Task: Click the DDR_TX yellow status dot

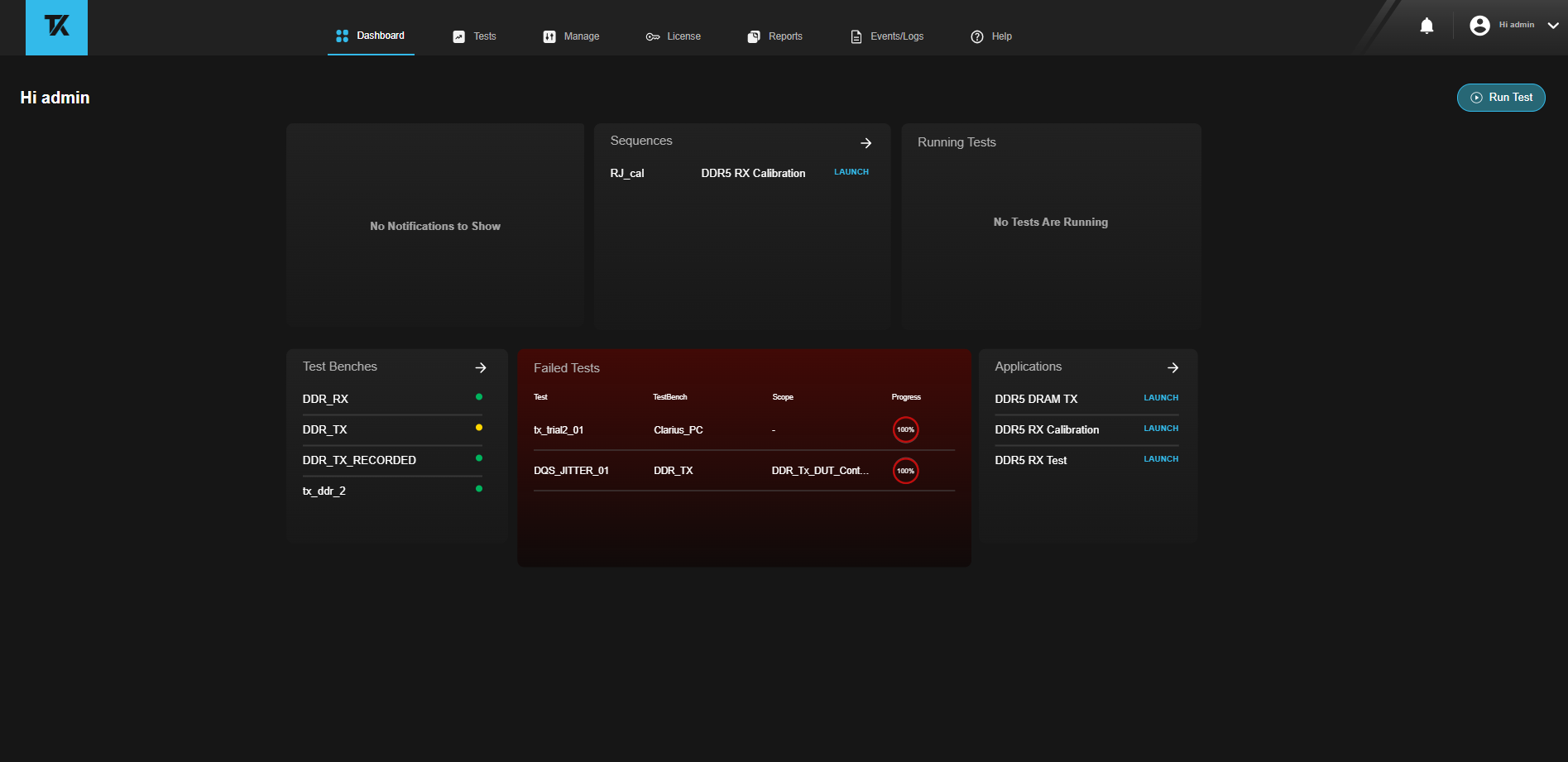Action: point(479,428)
